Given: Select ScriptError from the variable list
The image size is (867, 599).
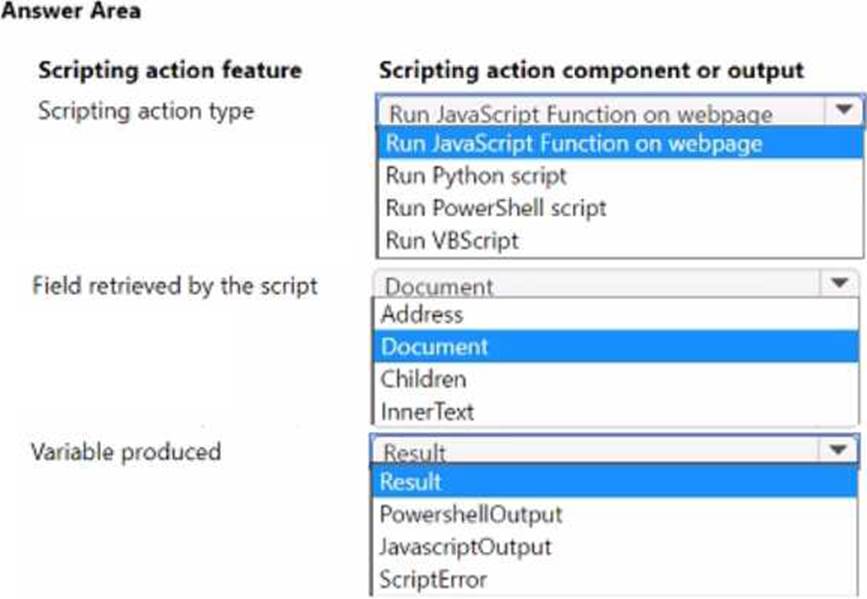Looking at the screenshot, I should pyautogui.click(x=434, y=578).
